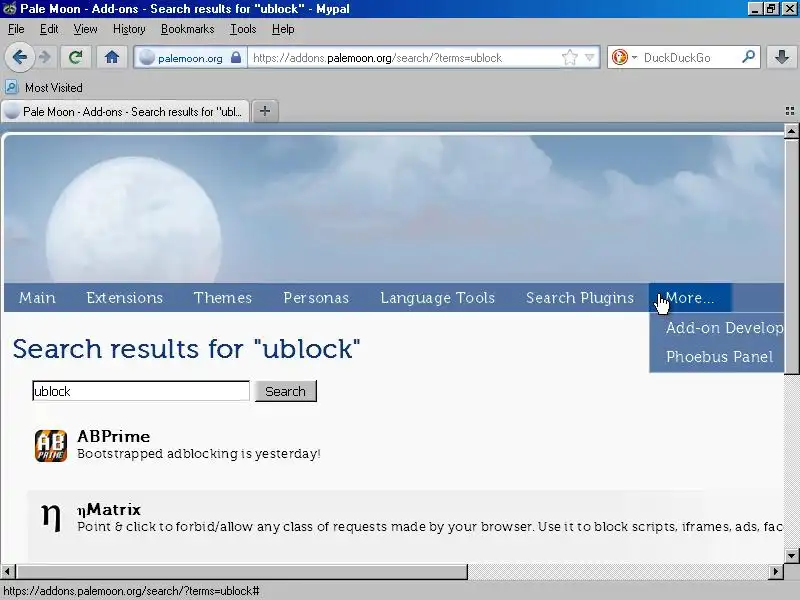Image resolution: width=800 pixels, height=600 pixels.
Task: Go back with the Back arrow button
Action: (19, 57)
